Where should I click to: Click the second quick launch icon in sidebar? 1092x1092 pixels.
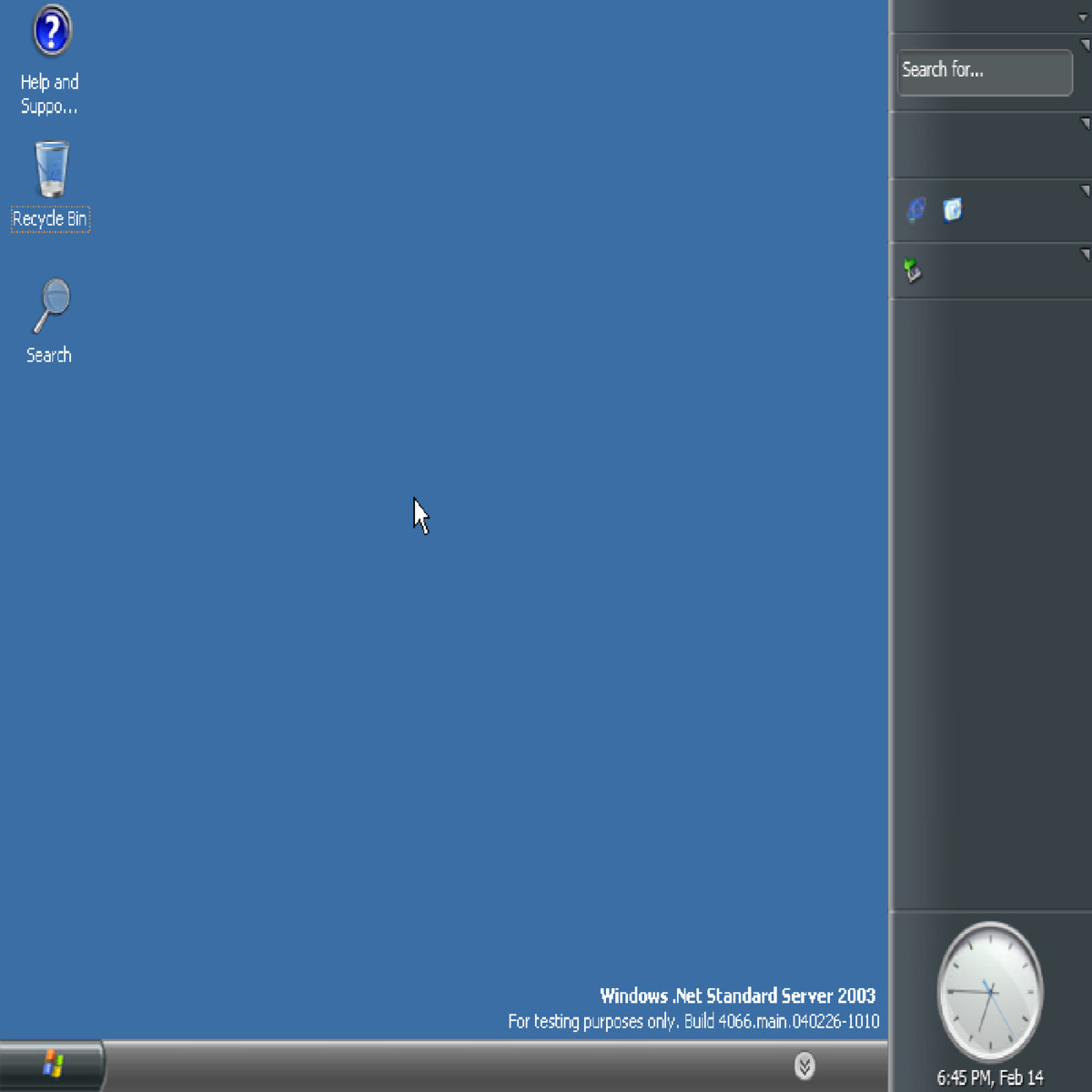(x=952, y=210)
